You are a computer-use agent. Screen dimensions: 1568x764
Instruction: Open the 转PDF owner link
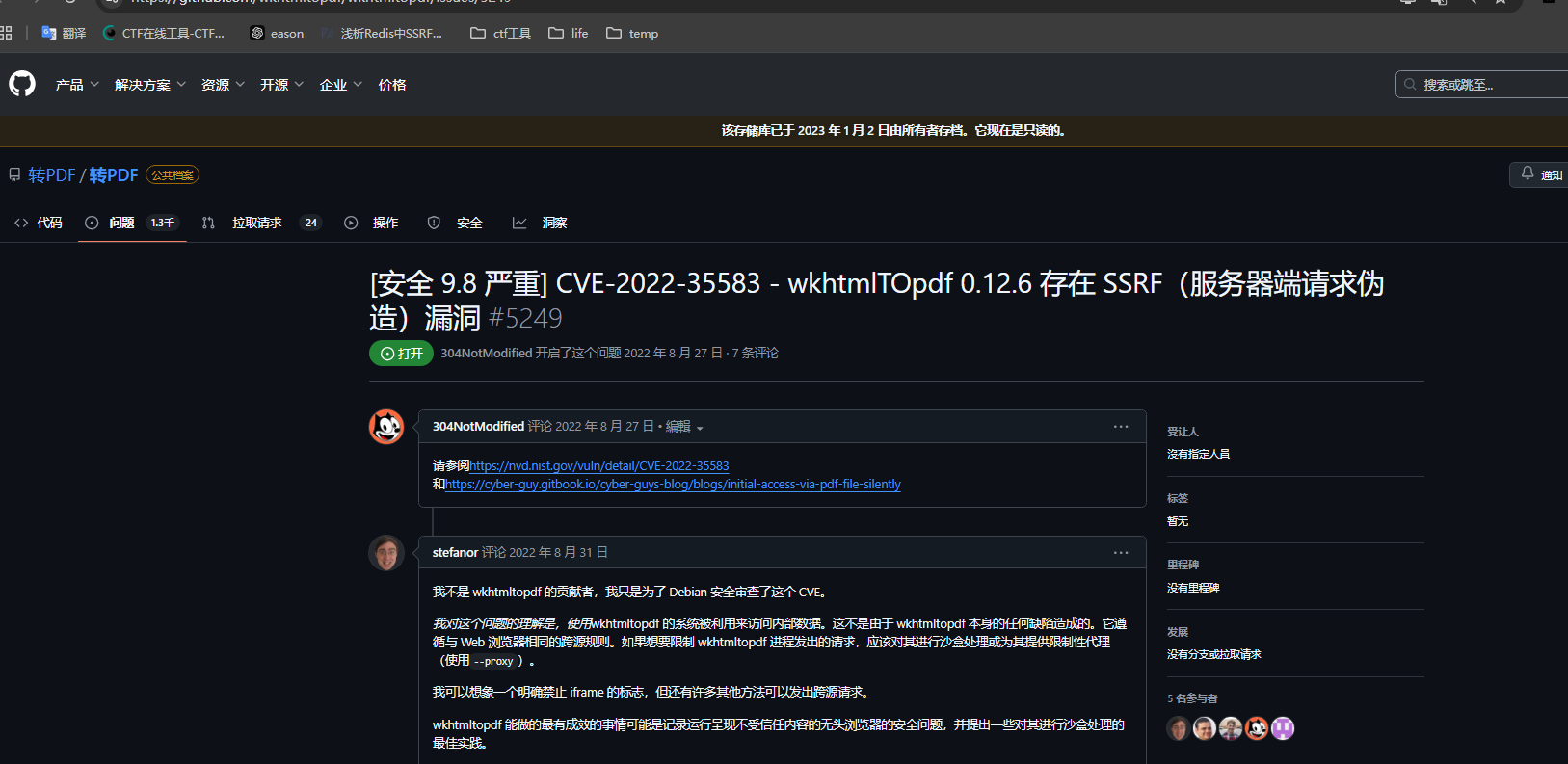coord(51,175)
